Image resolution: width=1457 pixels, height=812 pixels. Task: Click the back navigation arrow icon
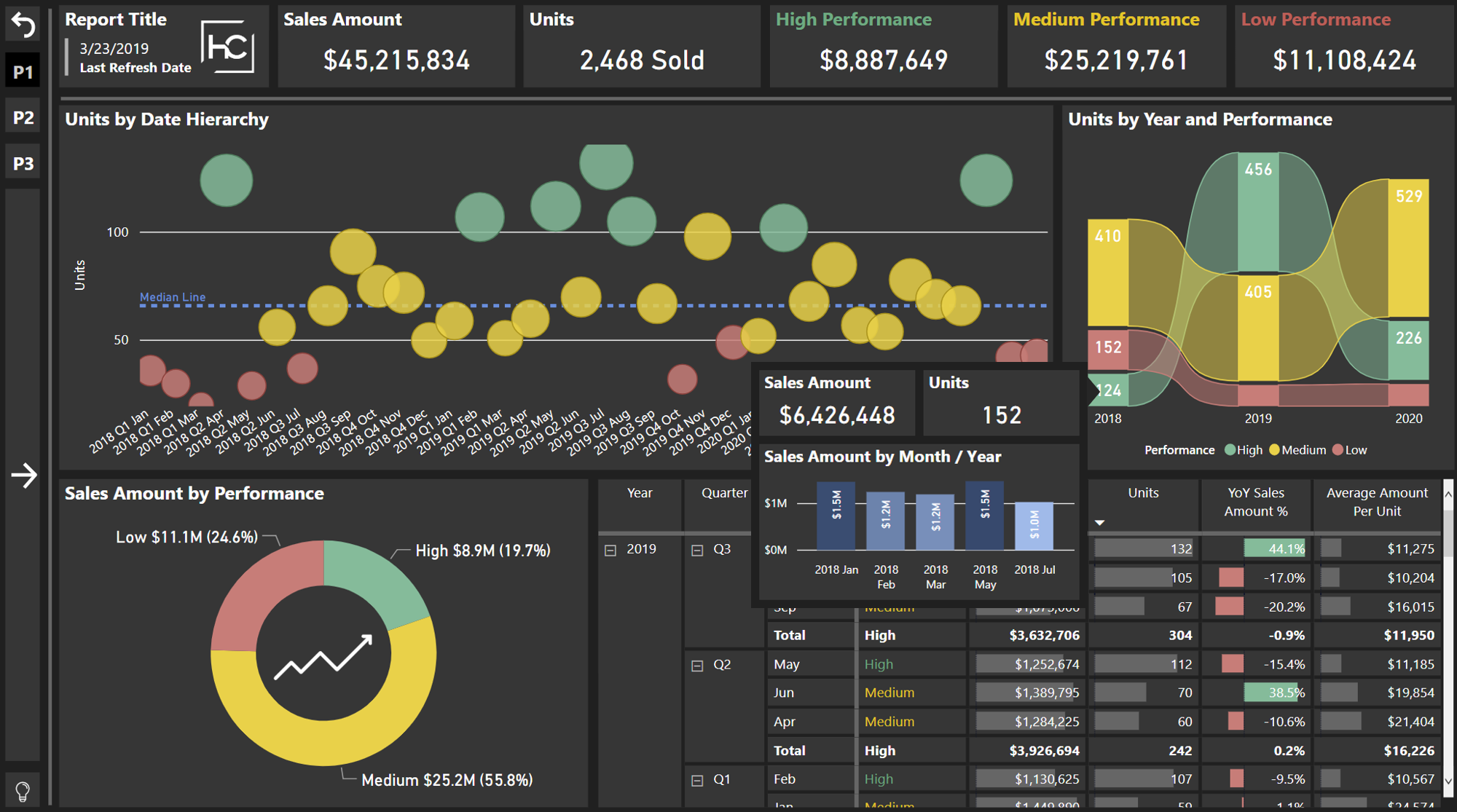[23, 25]
